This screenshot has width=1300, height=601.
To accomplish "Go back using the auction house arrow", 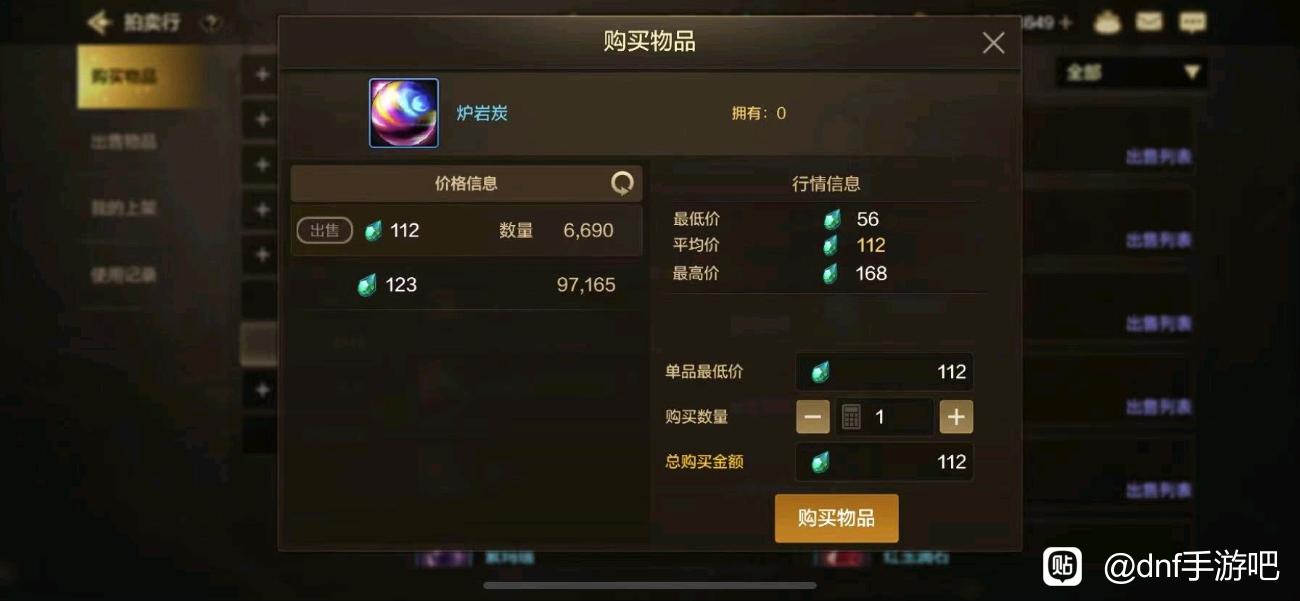I will 98,22.
